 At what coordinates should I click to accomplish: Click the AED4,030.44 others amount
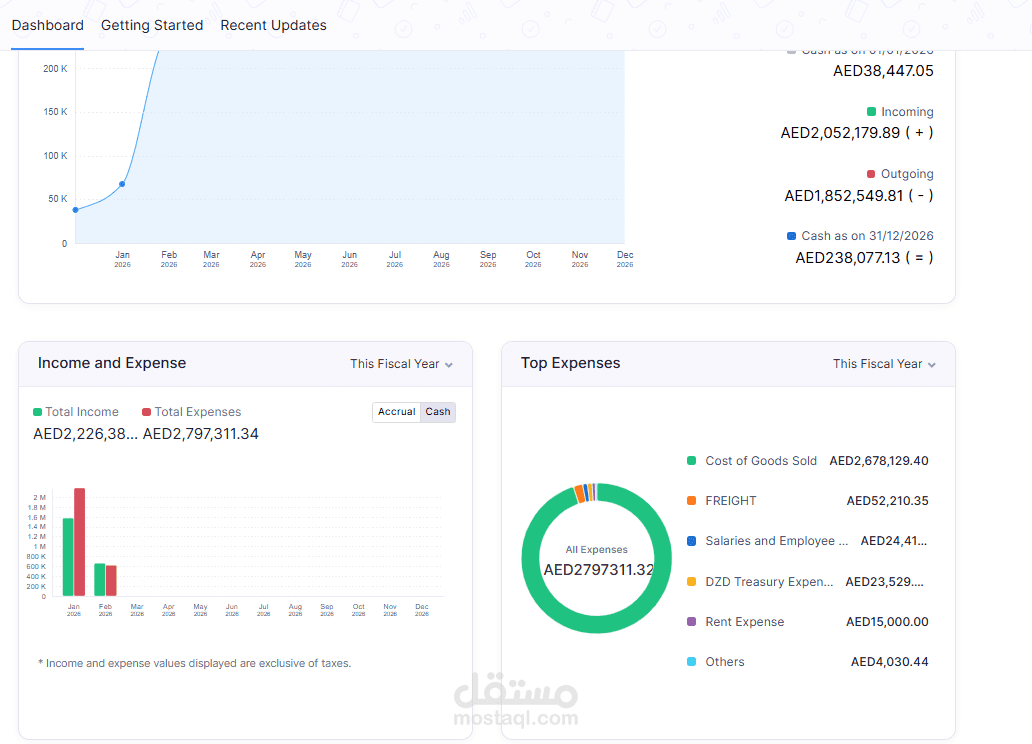tap(889, 662)
